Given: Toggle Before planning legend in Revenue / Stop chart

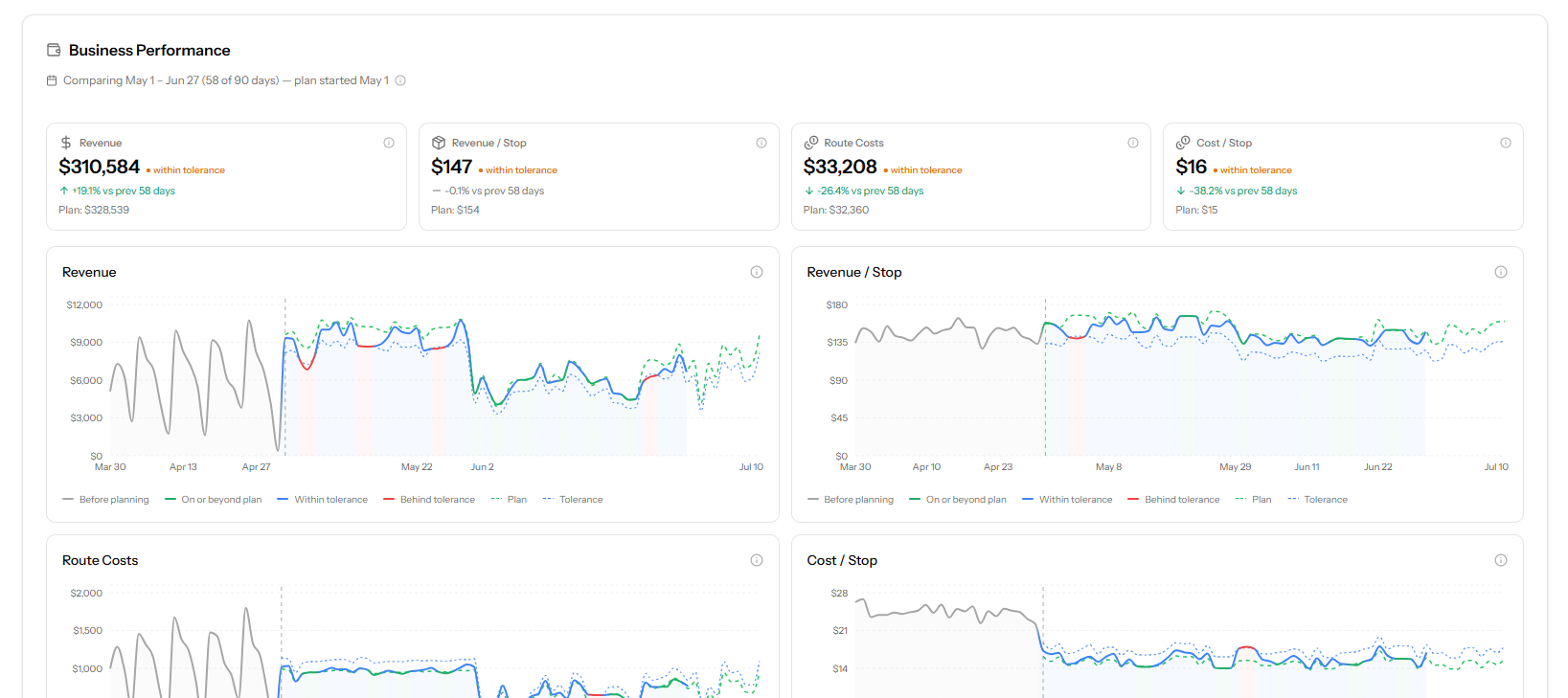Looking at the screenshot, I should click(851, 500).
